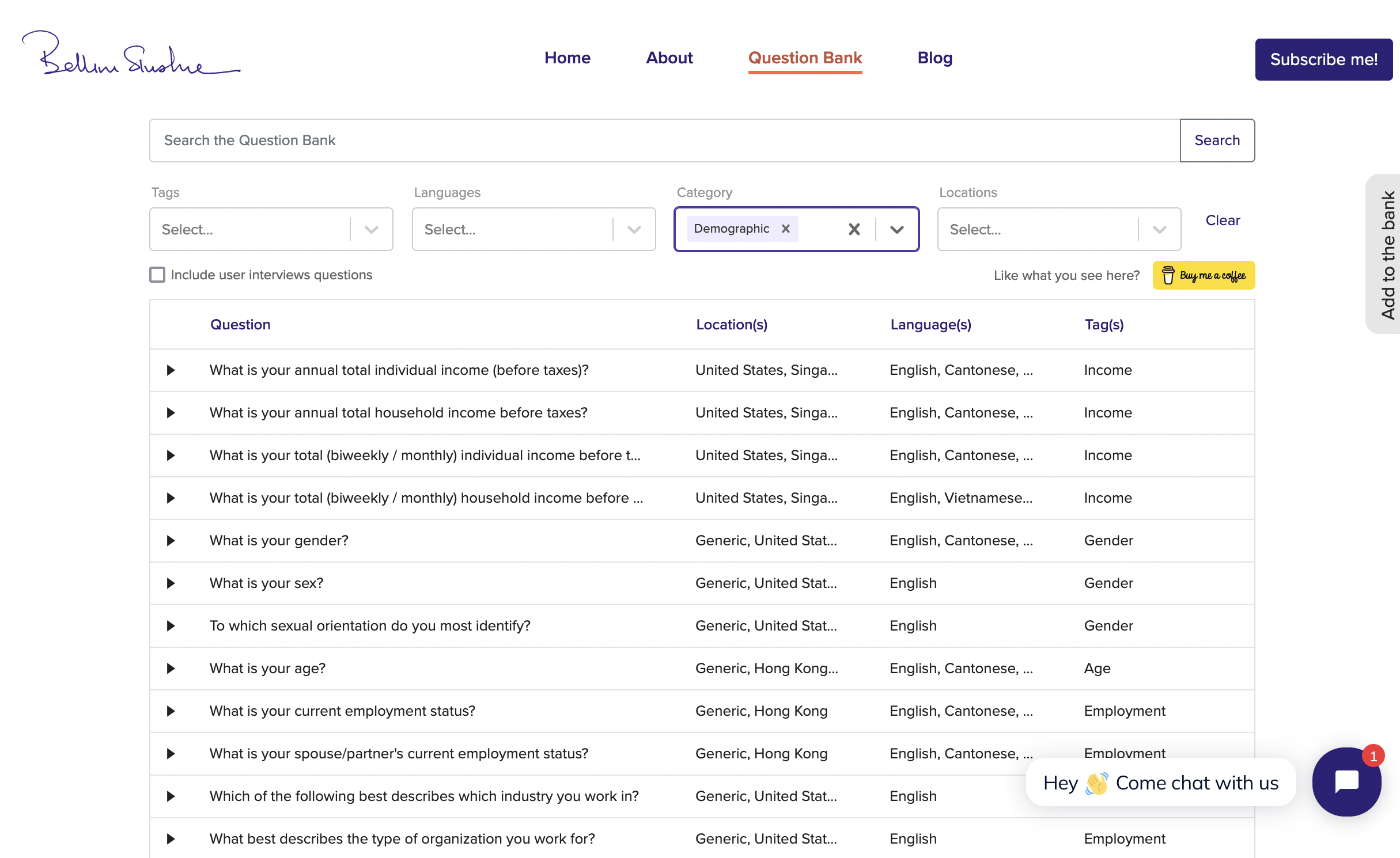Expand the sexual orientation question row
Screen dimensions: 1400x858
pos(171,626)
